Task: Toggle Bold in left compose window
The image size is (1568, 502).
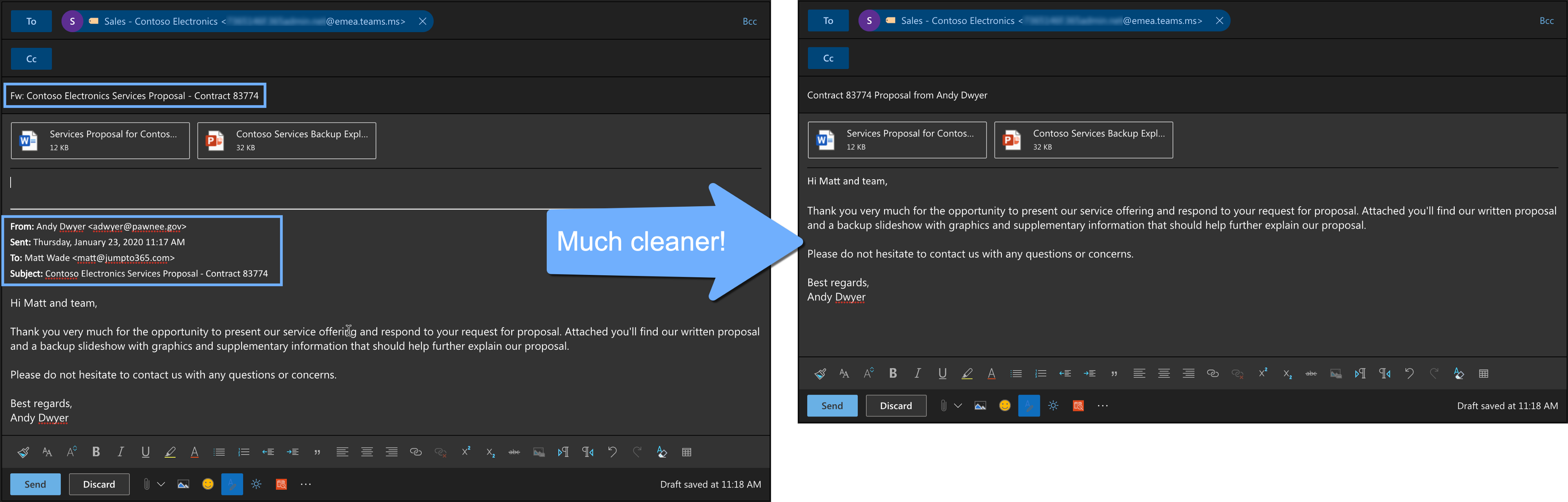Action: tap(96, 452)
